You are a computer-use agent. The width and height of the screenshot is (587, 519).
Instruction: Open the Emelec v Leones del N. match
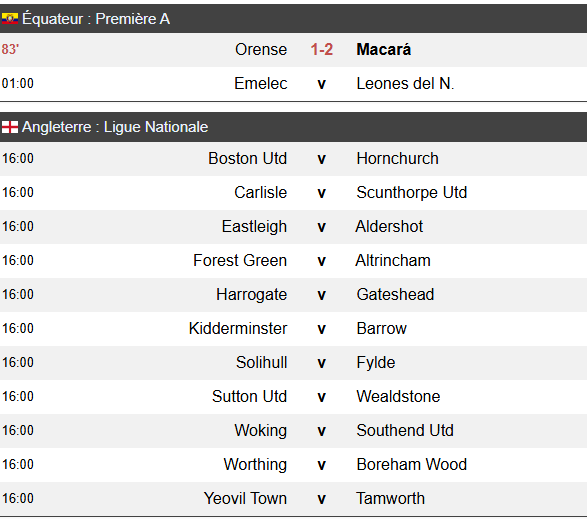(294, 84)
